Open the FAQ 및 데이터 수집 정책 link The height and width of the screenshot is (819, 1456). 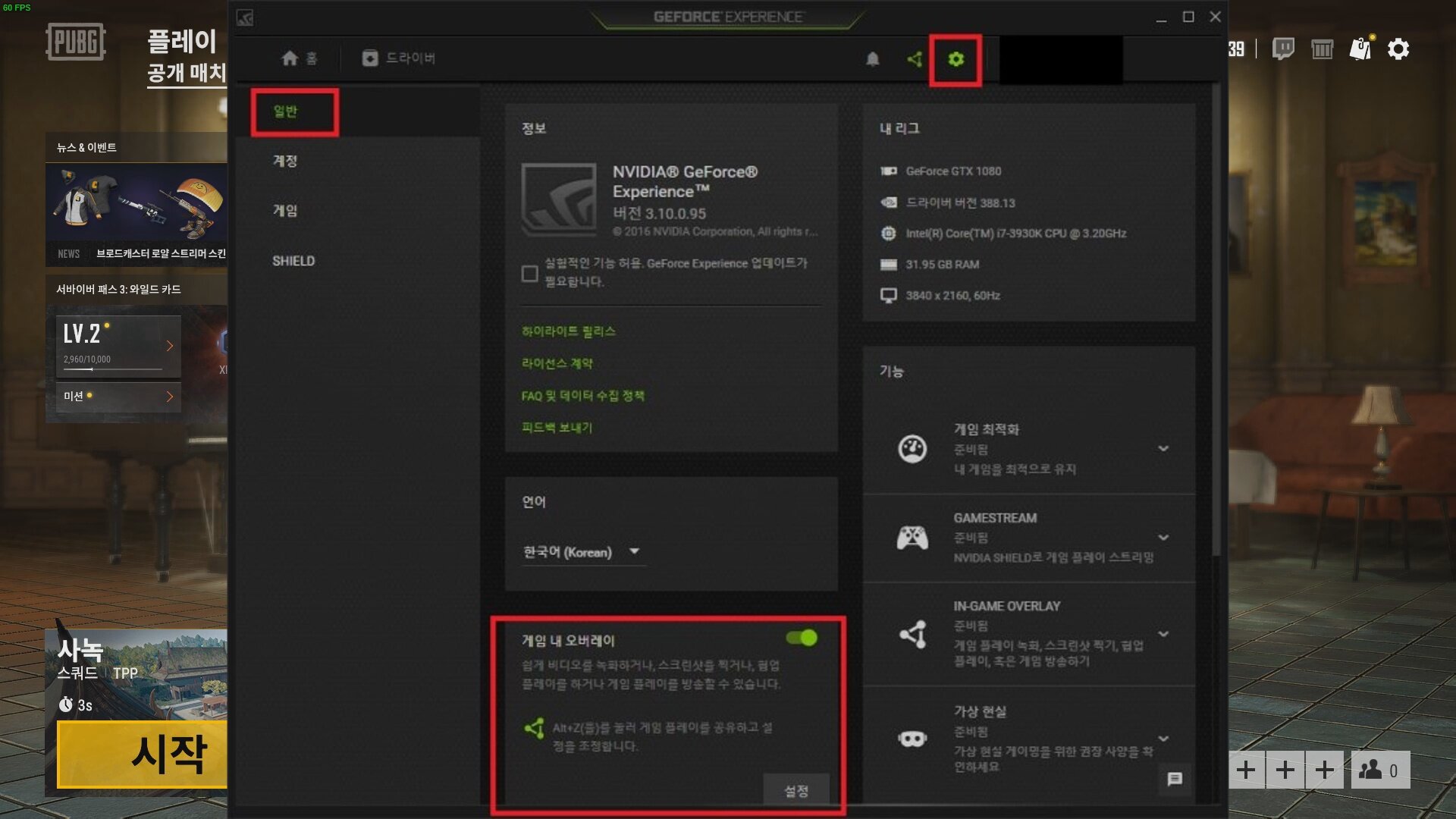[582, 396]
